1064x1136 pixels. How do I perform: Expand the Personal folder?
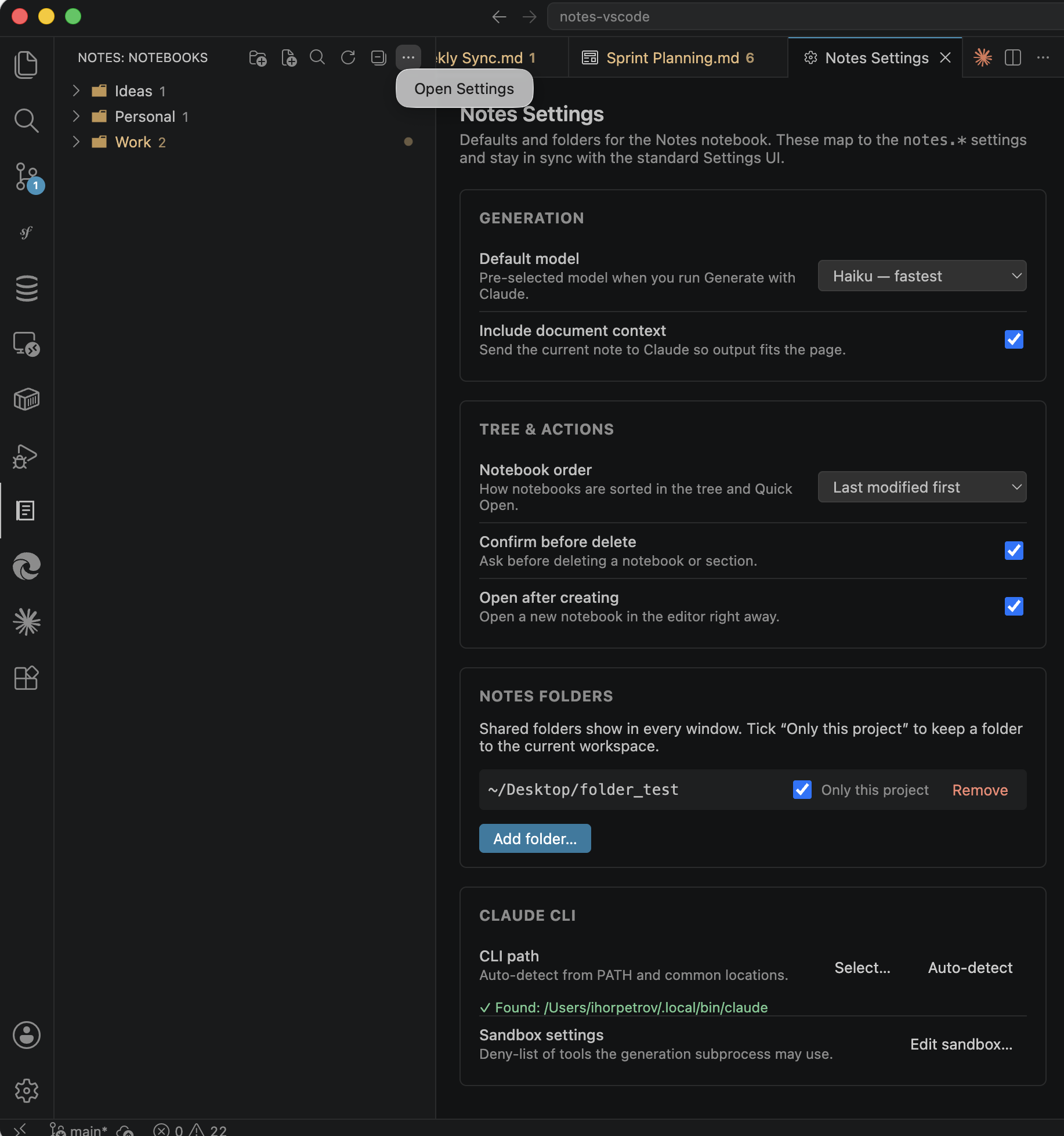[76, 117]
